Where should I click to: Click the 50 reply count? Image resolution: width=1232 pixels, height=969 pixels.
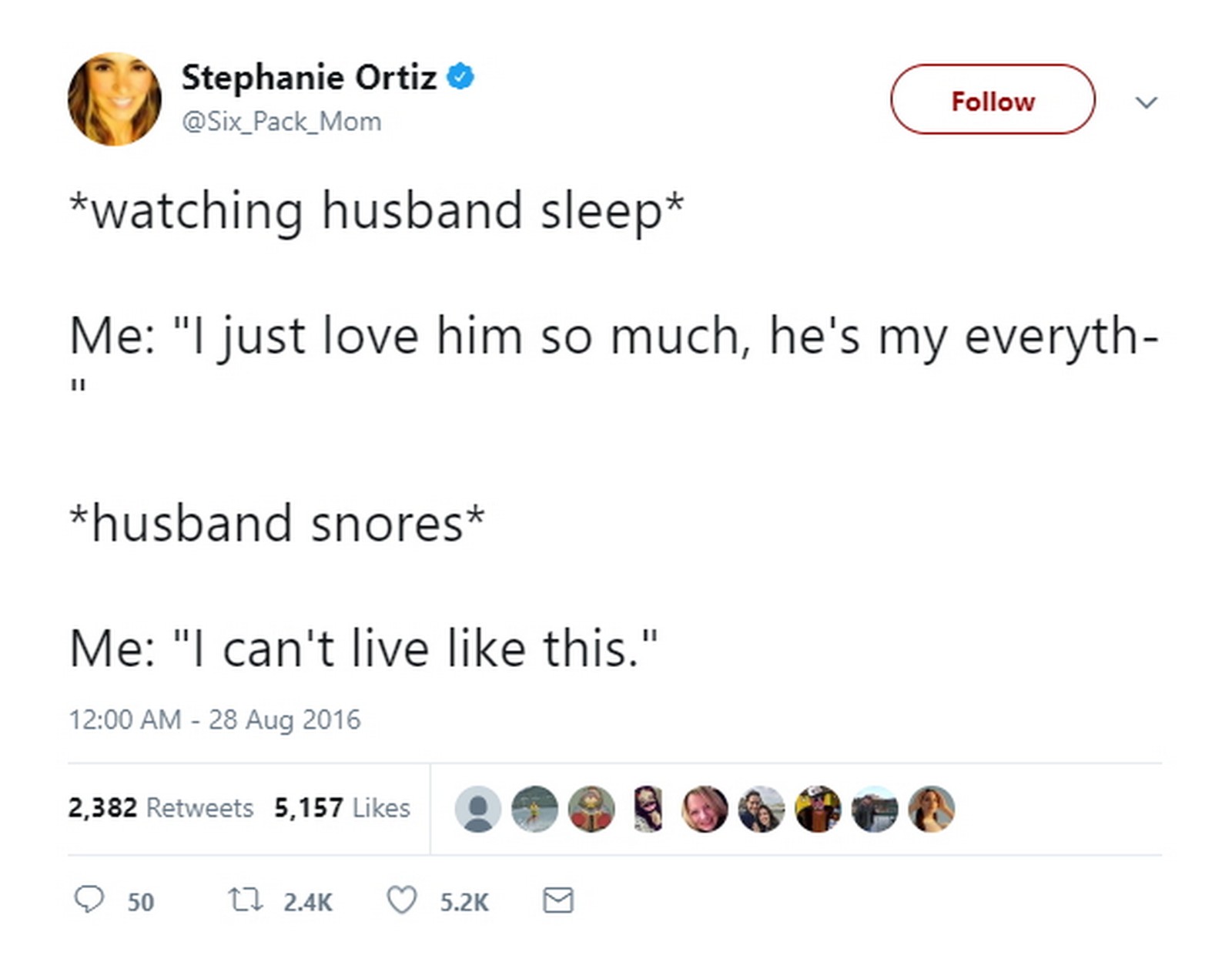coord(140,902)
